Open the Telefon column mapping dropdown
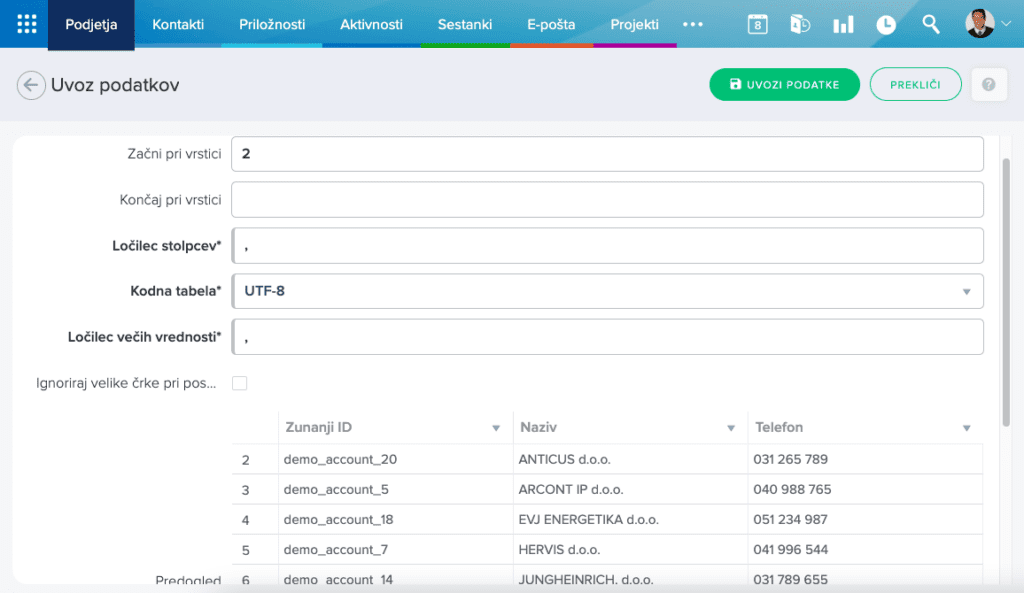The width and height of the screenshot is (1024, 593). pos(966,428)
